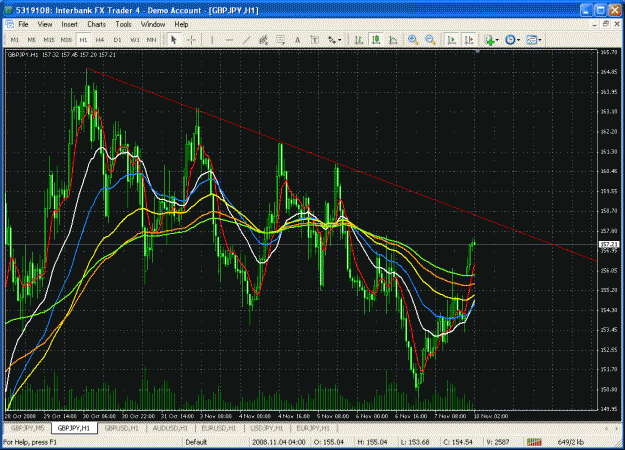Click the O: 155.04 status value
The image size is (625, 450).
pos(328,442)
